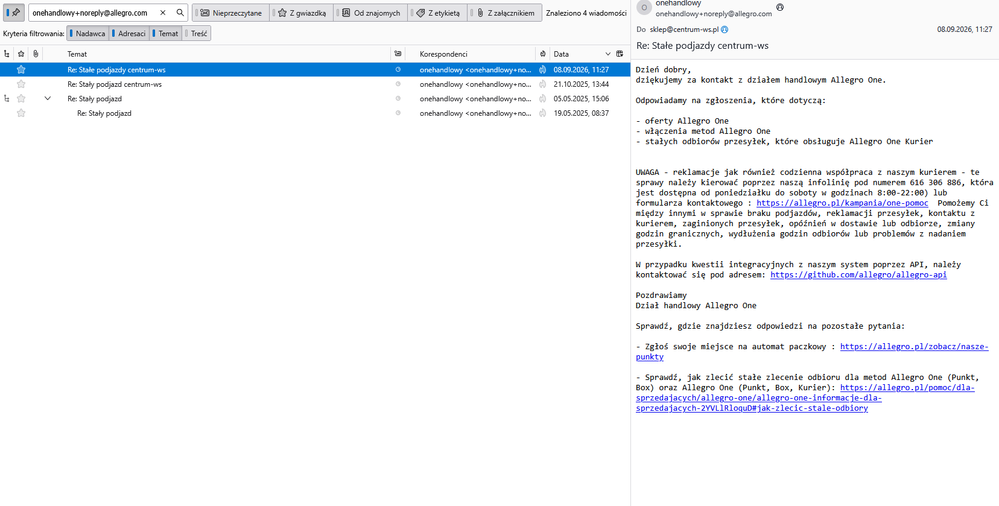Toggle the pin filter bar button
This screenshot has width=999, height=506.
pyautogui.click(x=15, y=13)
